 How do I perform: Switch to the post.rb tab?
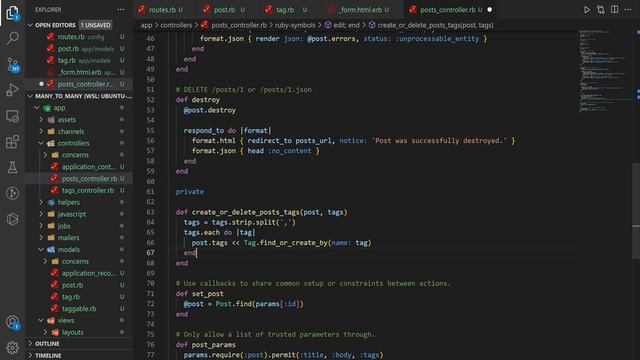point(224,9)
